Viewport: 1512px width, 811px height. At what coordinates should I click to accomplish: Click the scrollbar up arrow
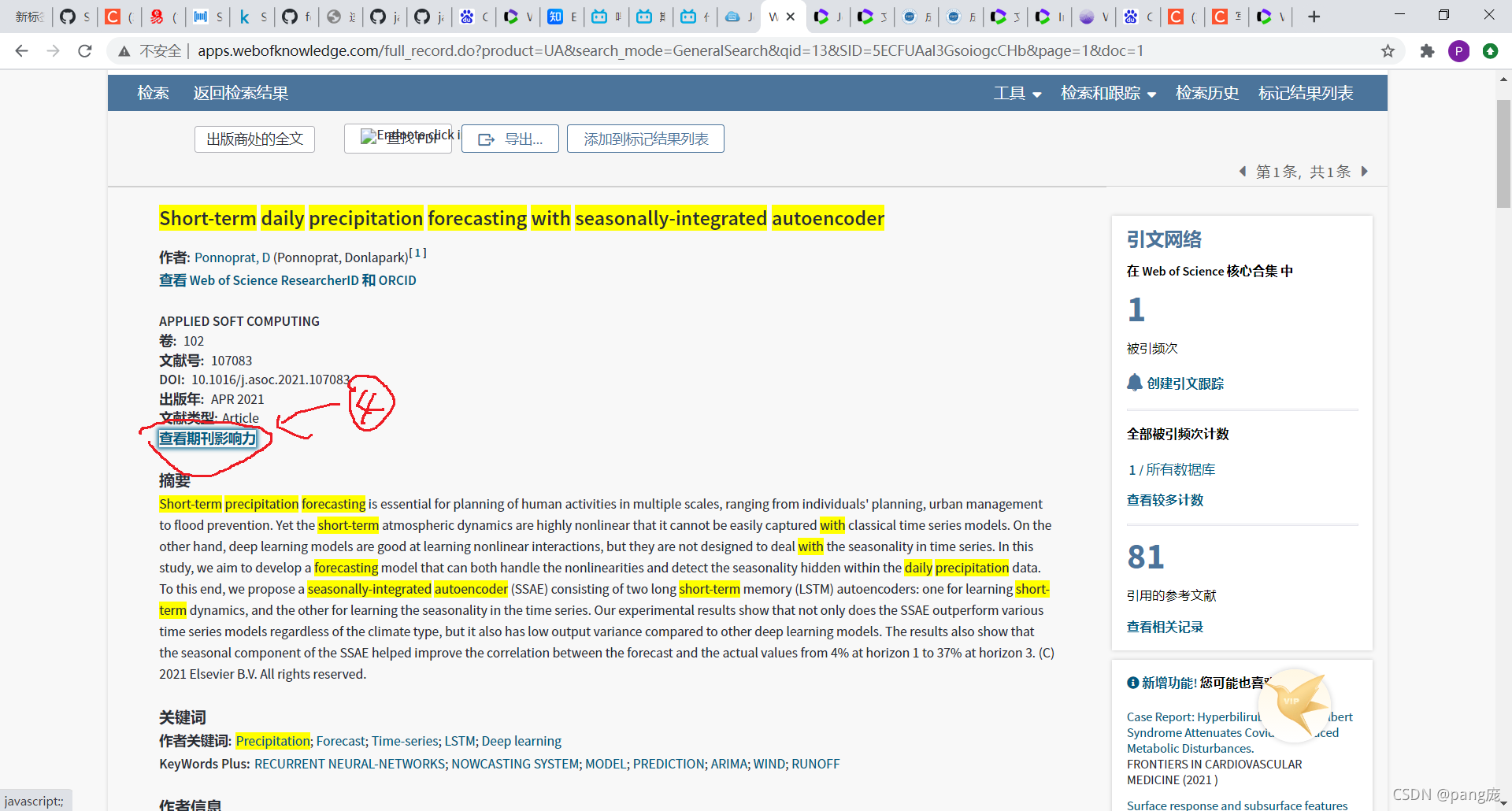(1503, 80)
